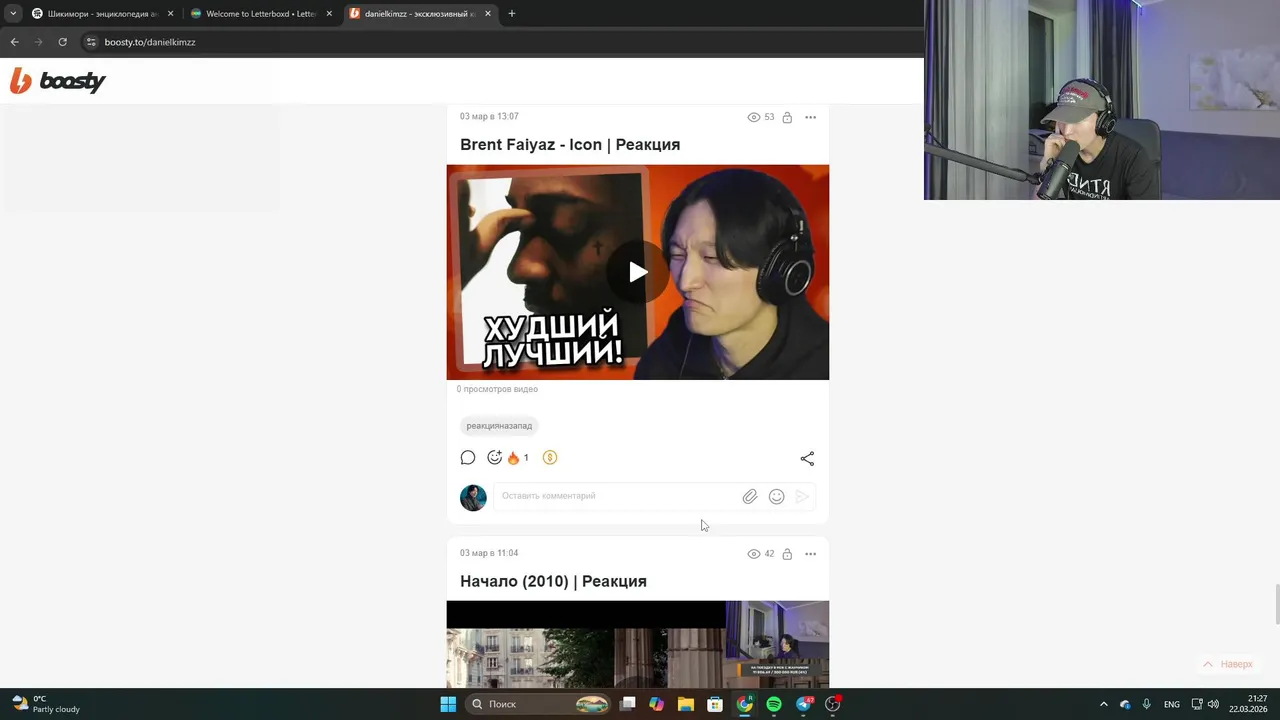Attach a file to the comment

750,496
